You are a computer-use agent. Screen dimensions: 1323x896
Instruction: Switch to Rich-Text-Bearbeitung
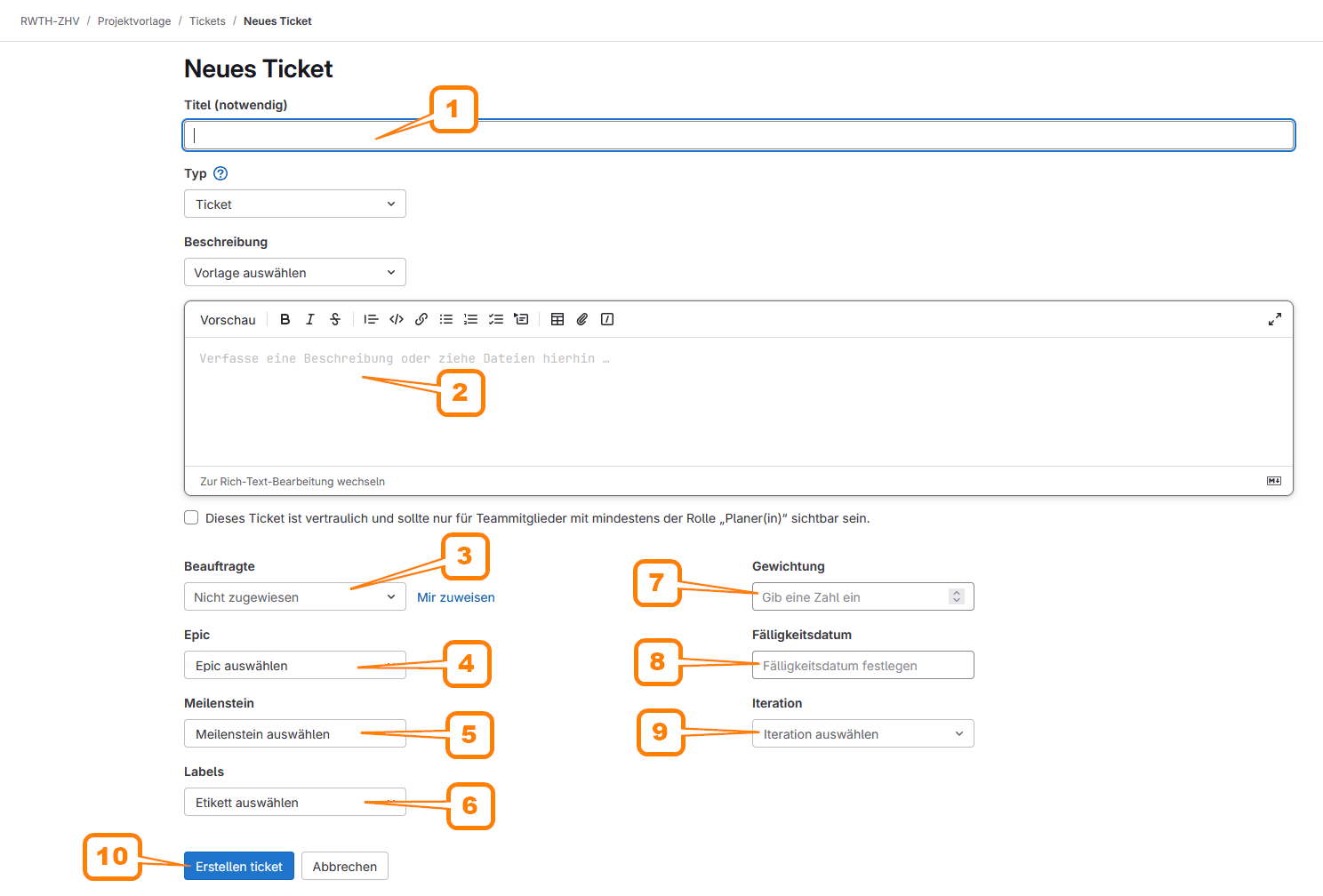(293, 481)
